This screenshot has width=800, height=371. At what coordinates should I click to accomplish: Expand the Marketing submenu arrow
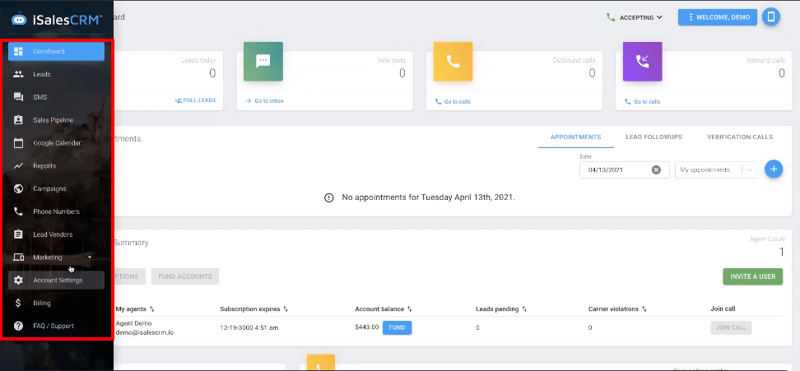tap(90, 257)
